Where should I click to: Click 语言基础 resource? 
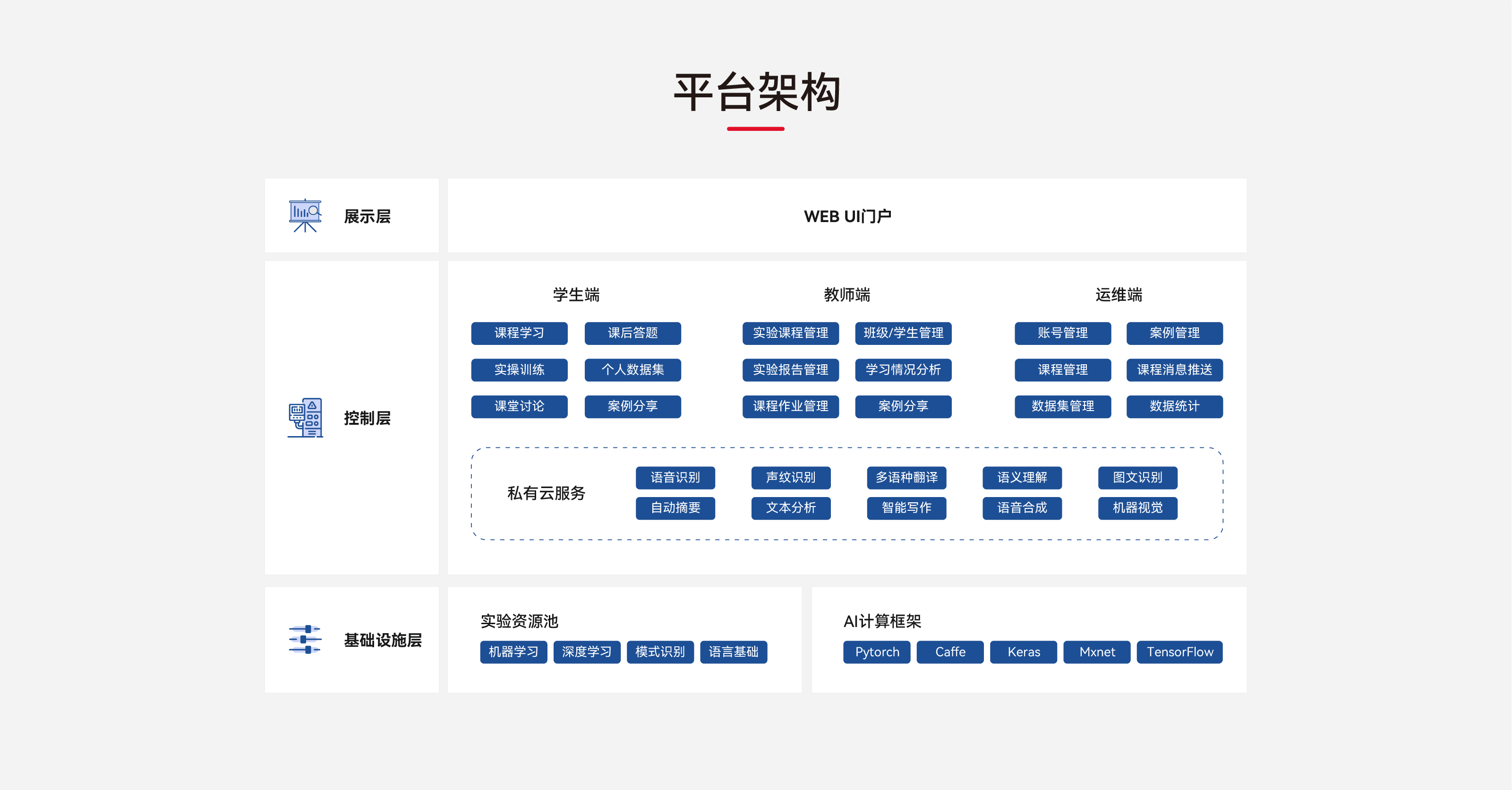click(734, 652)
